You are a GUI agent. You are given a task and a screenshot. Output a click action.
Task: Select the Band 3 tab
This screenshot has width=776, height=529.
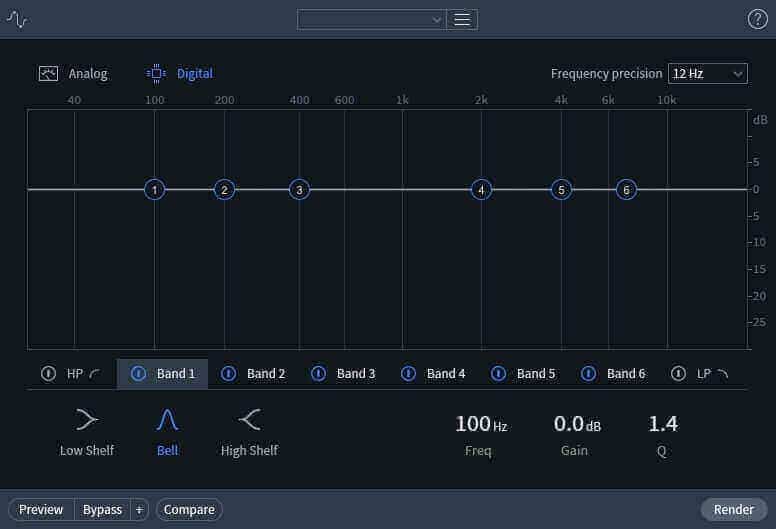pos(342,374)
